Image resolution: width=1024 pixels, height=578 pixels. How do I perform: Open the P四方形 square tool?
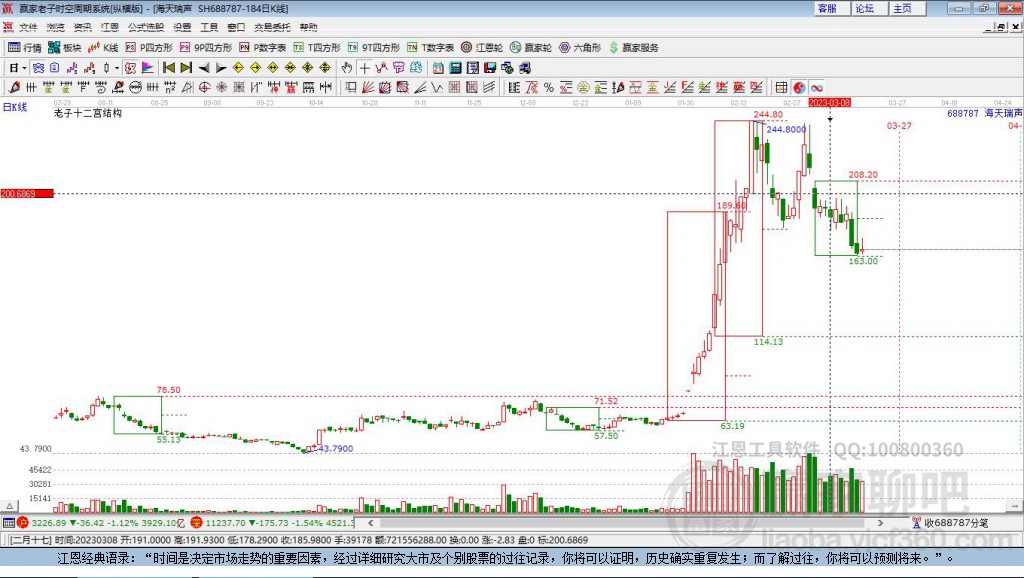[149, 47]
